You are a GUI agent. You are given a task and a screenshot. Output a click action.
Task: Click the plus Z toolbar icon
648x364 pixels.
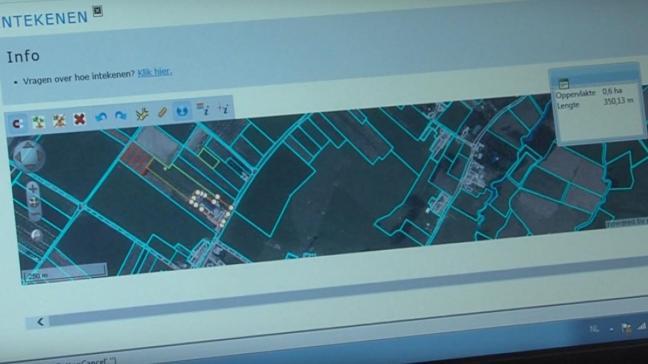point(223,109)
